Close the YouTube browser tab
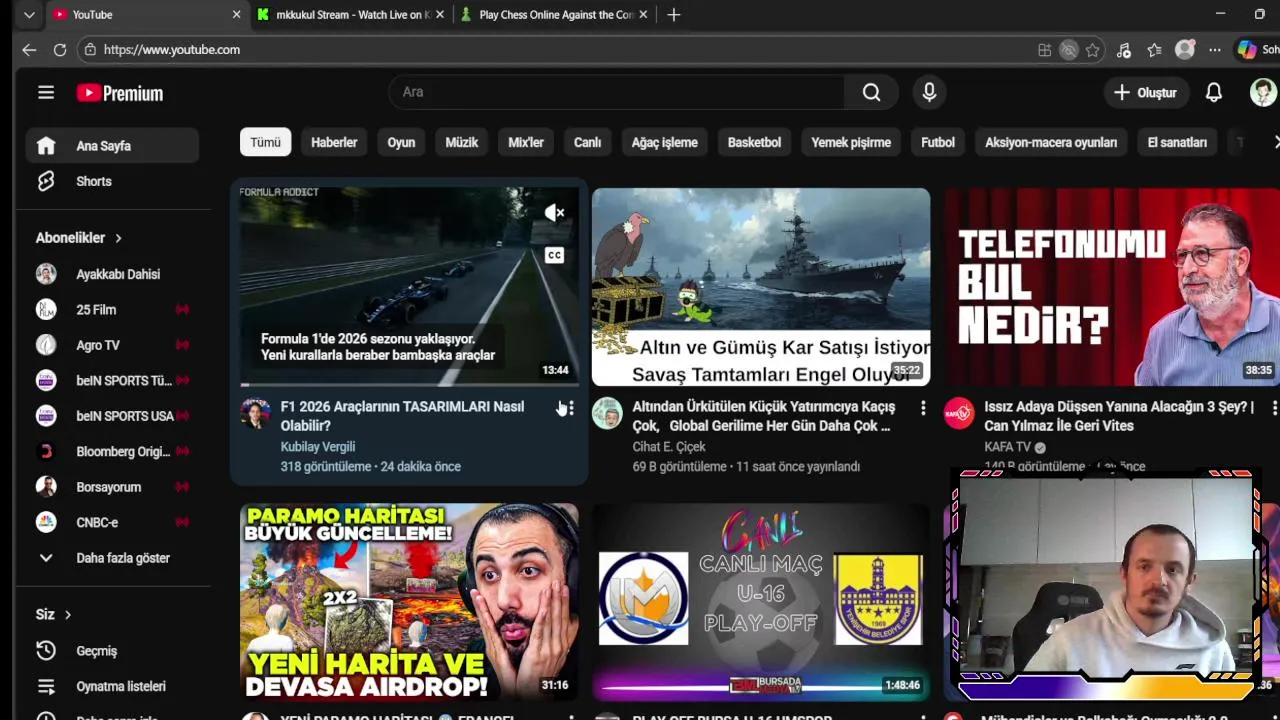This screenshot has height=720, width=1280. (x=236, y=15)
